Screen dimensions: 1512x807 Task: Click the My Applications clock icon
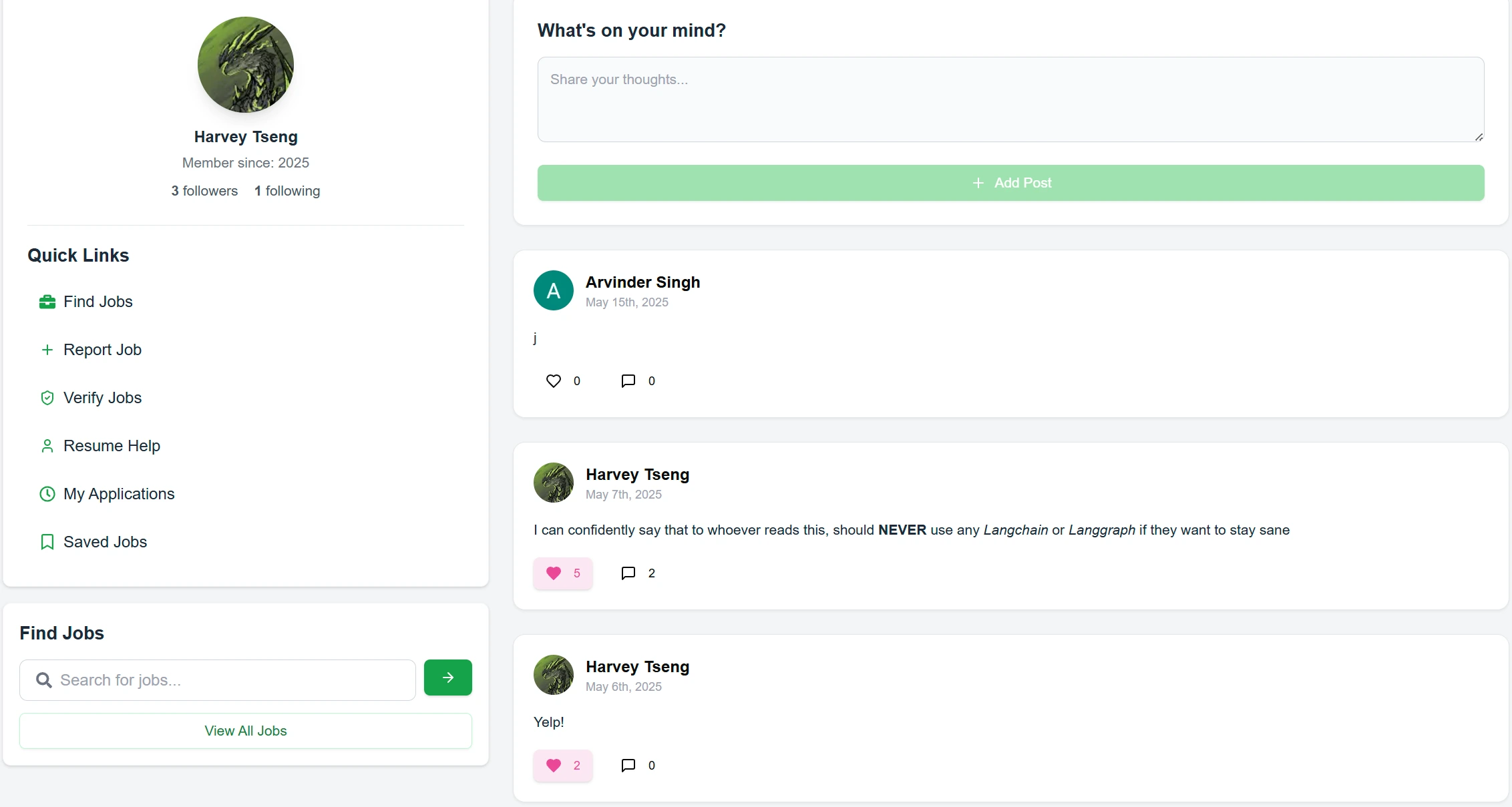(x=47, y=493)
